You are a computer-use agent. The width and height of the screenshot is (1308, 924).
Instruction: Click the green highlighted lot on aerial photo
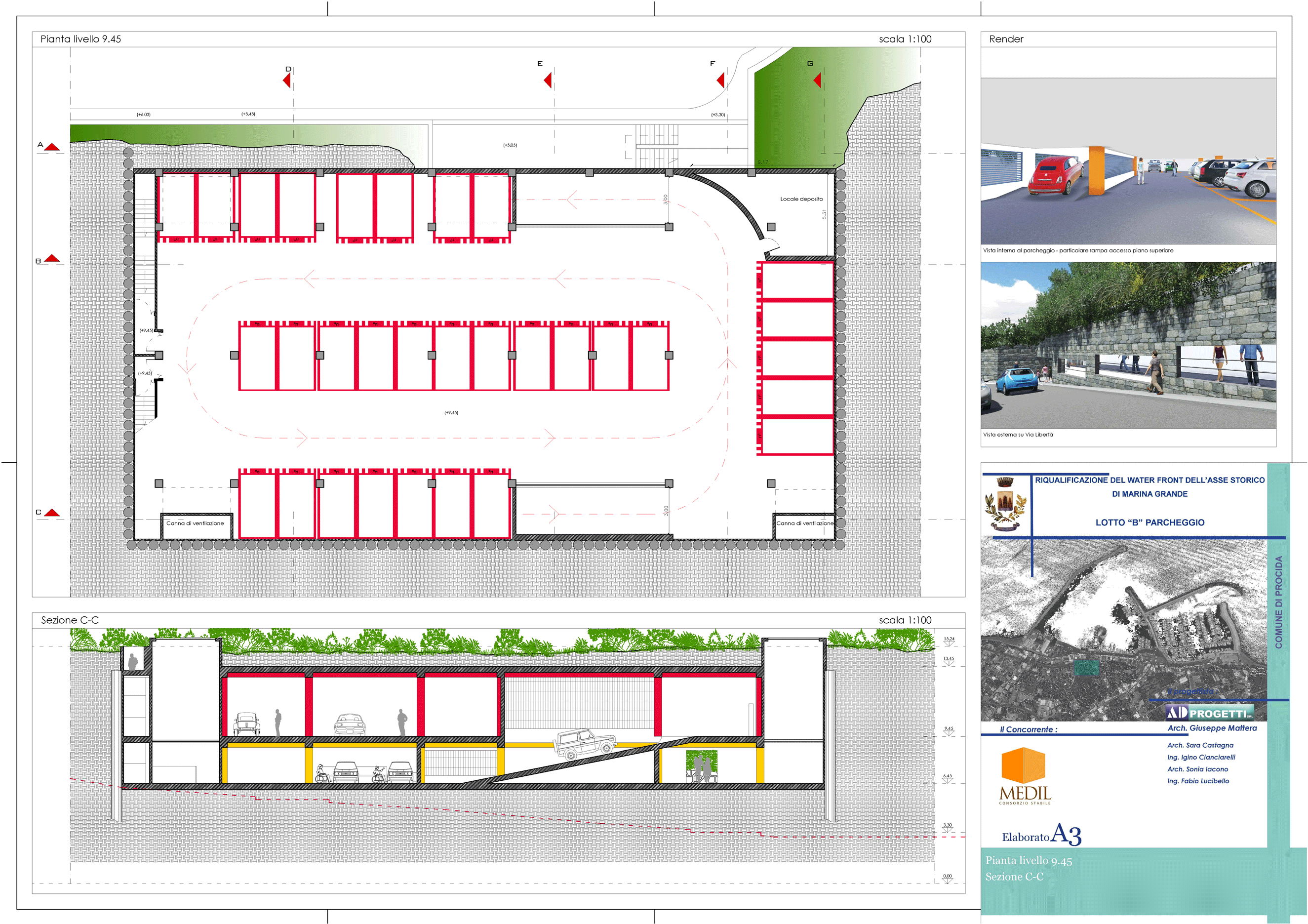[1086, 668]
